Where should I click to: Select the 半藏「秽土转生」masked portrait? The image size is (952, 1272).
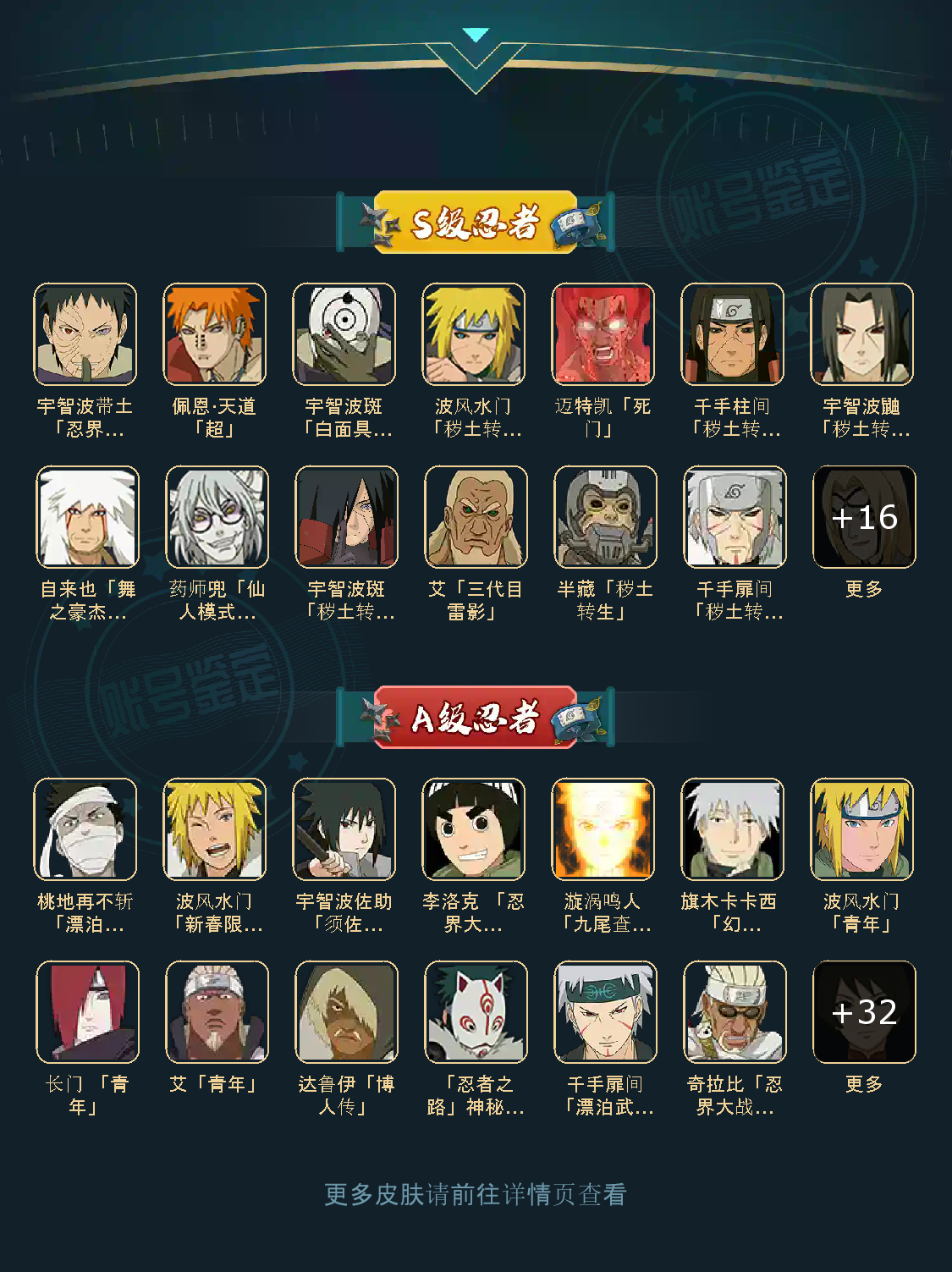605,517
